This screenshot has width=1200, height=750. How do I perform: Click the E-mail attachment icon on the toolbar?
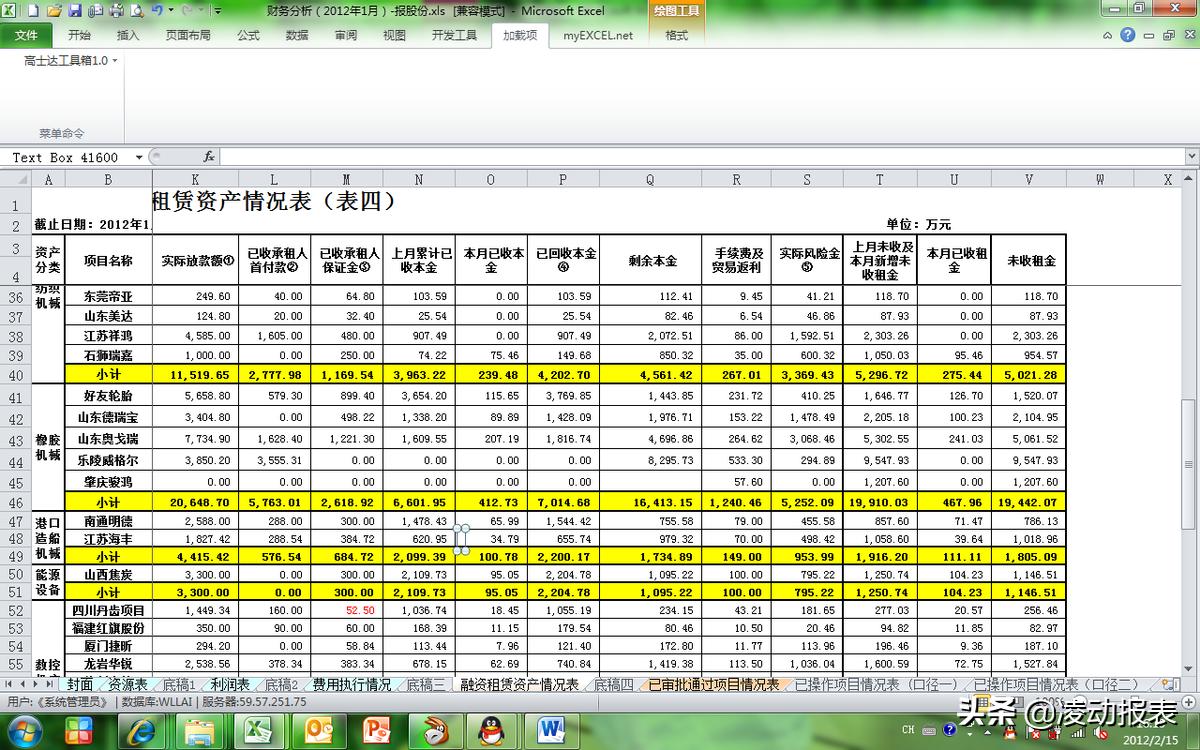tap(96, 10)
